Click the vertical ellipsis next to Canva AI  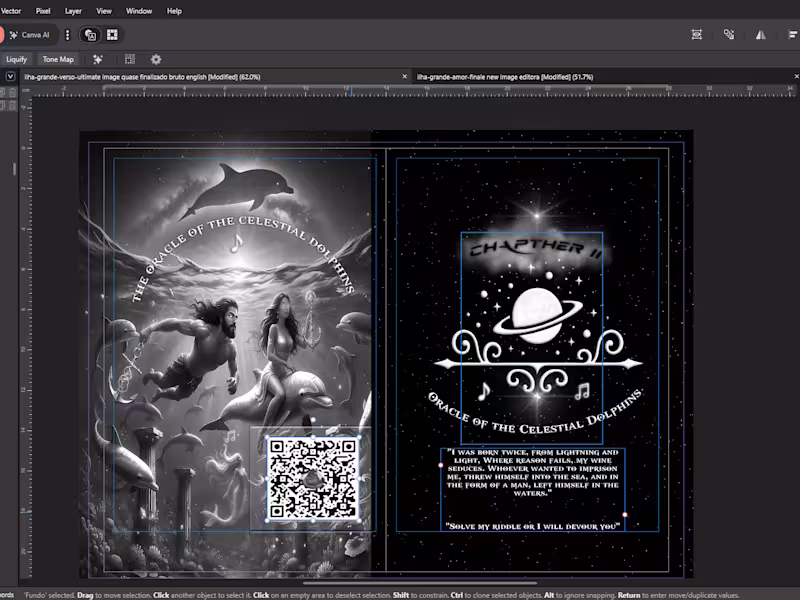point(67,34)
